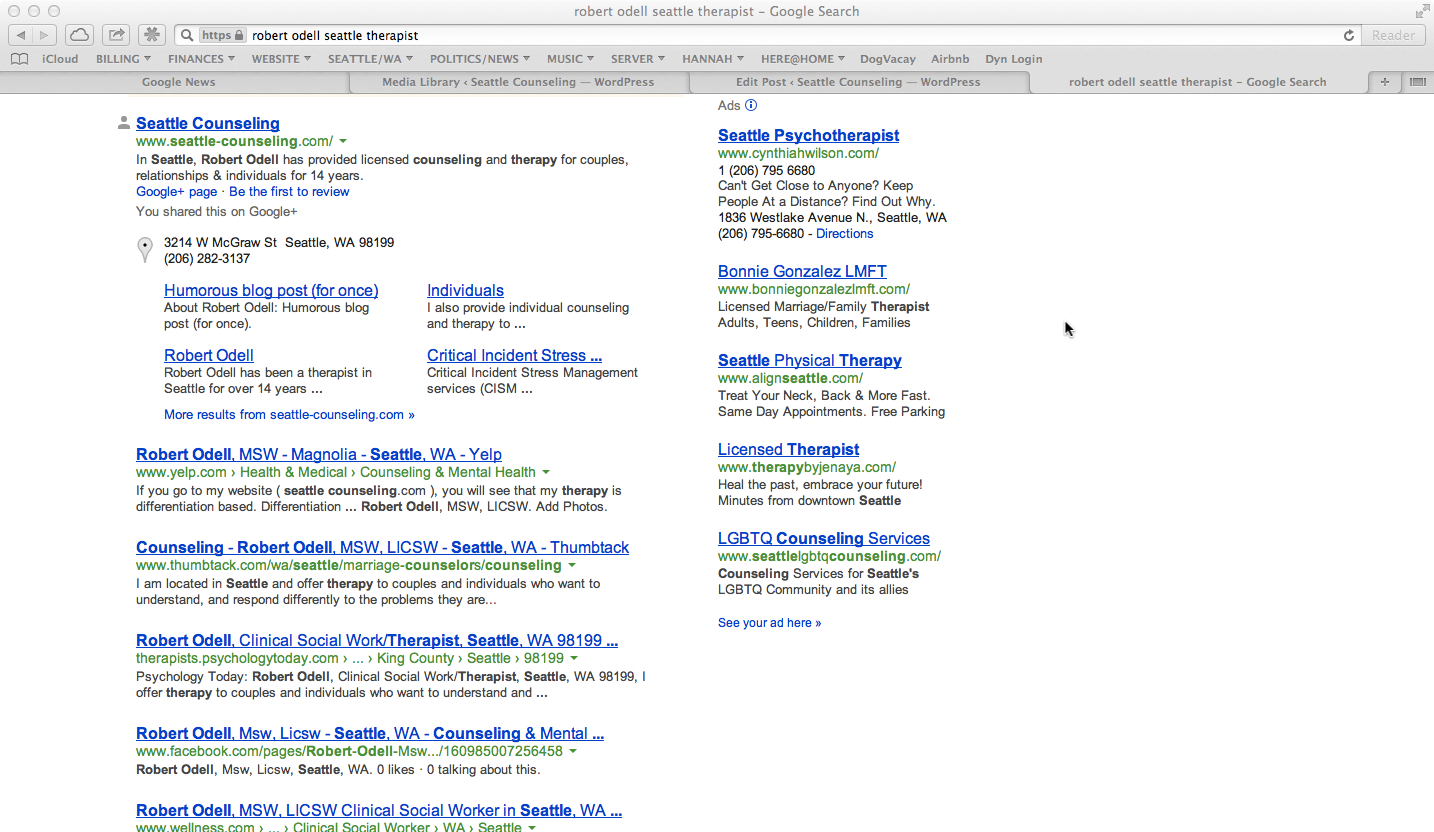The width and height of the screenshot is (1434, 832).
Task: Open the POLITICS/NEWS bookmarks dropdown
Action: [479, 59]
